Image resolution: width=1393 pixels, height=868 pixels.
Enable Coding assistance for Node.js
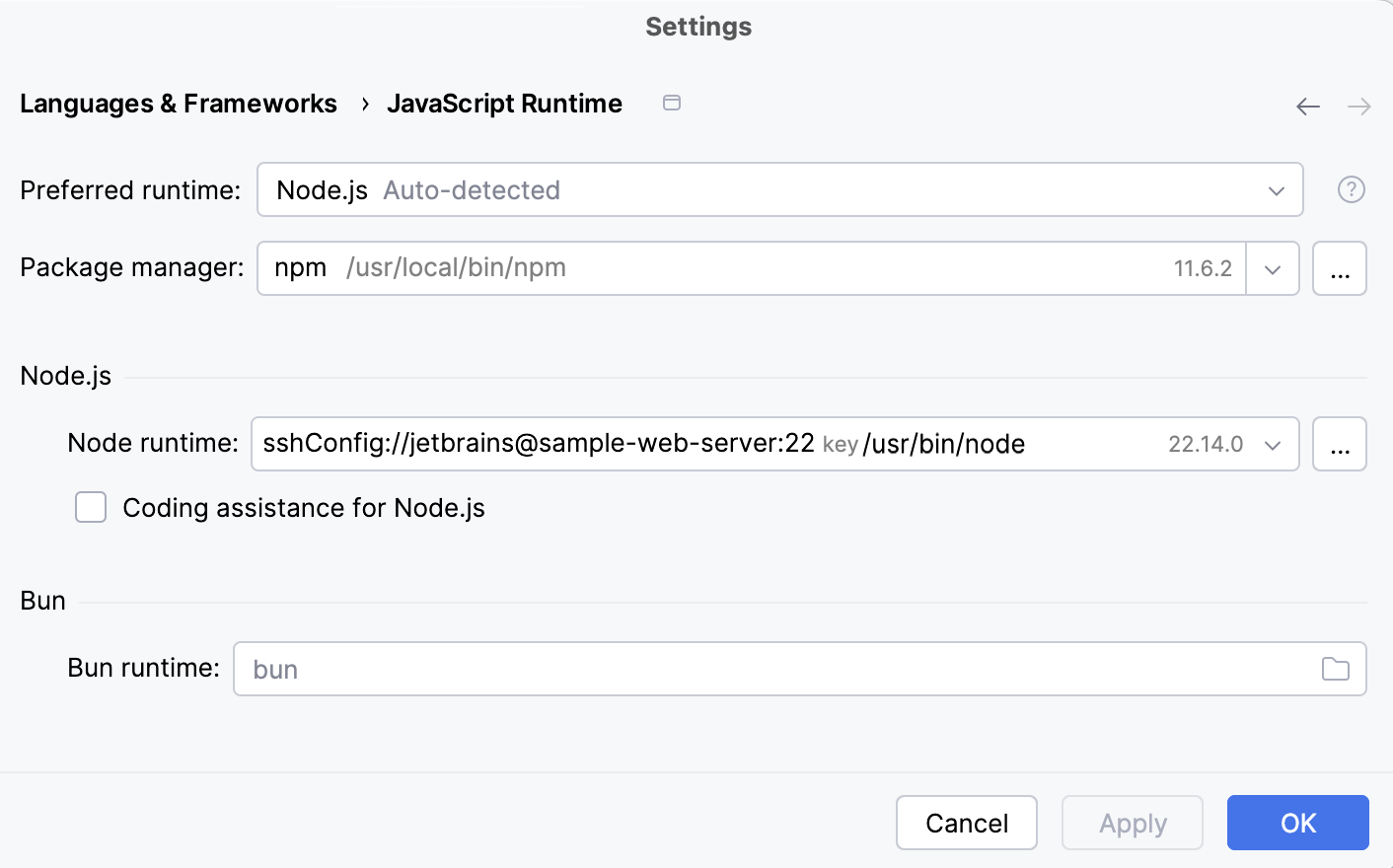[90, 507]
